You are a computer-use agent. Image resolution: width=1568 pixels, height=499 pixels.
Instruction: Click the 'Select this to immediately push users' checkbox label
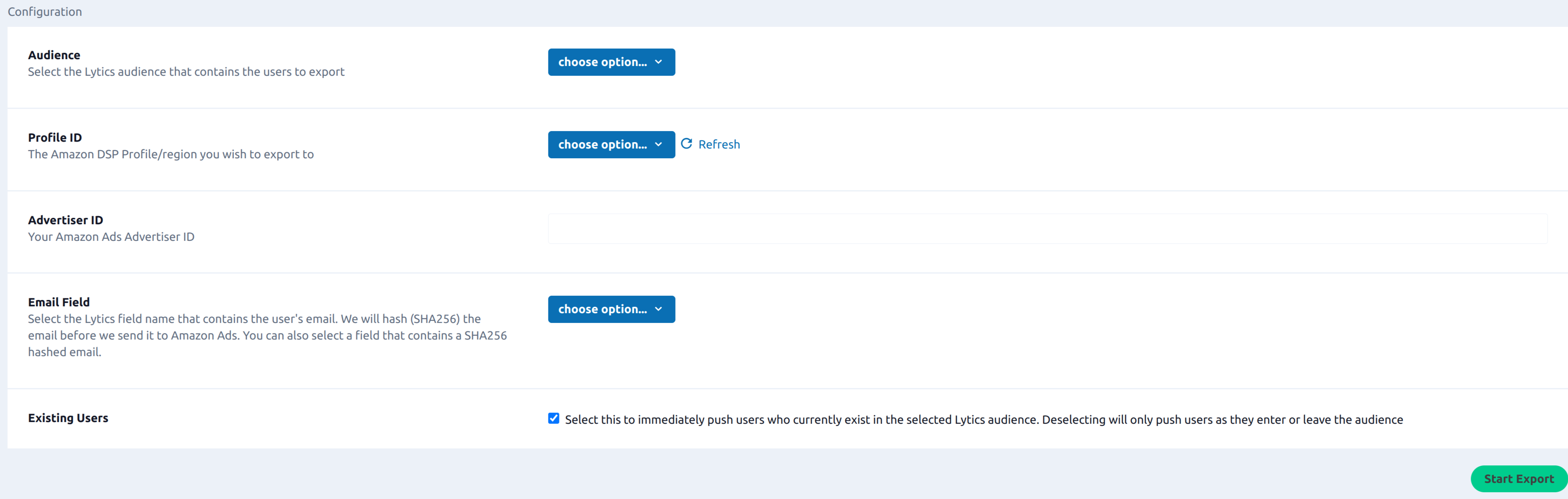[x=983, y=419]
